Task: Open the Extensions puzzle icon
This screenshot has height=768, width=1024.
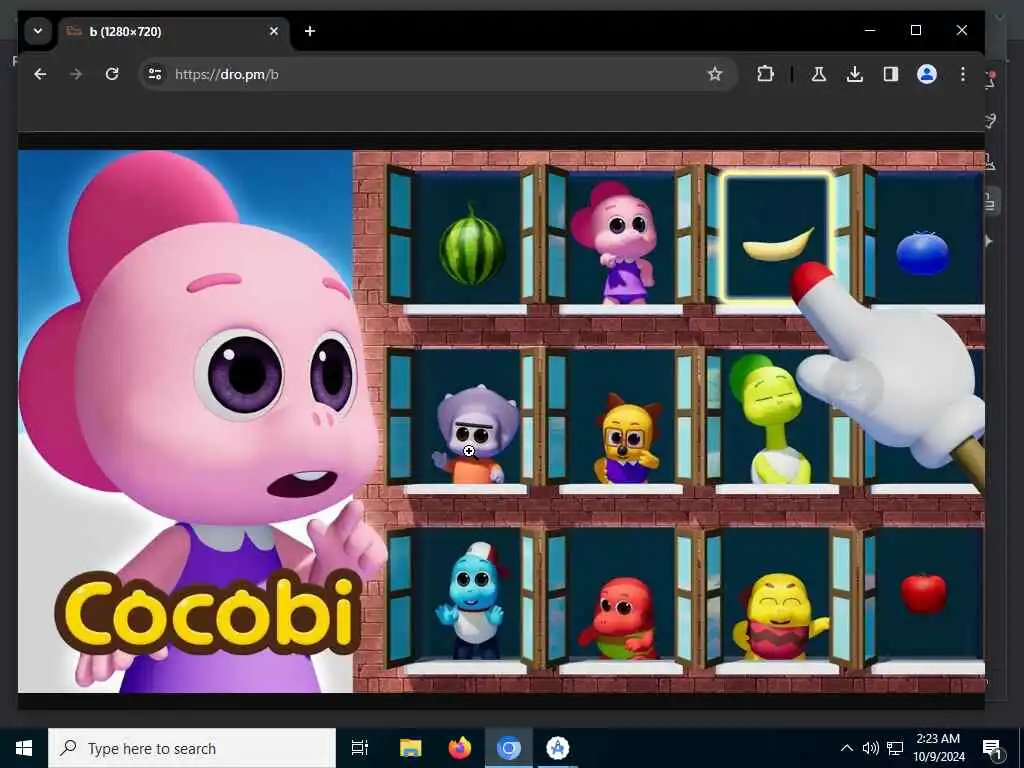Action: coord(765,74)
